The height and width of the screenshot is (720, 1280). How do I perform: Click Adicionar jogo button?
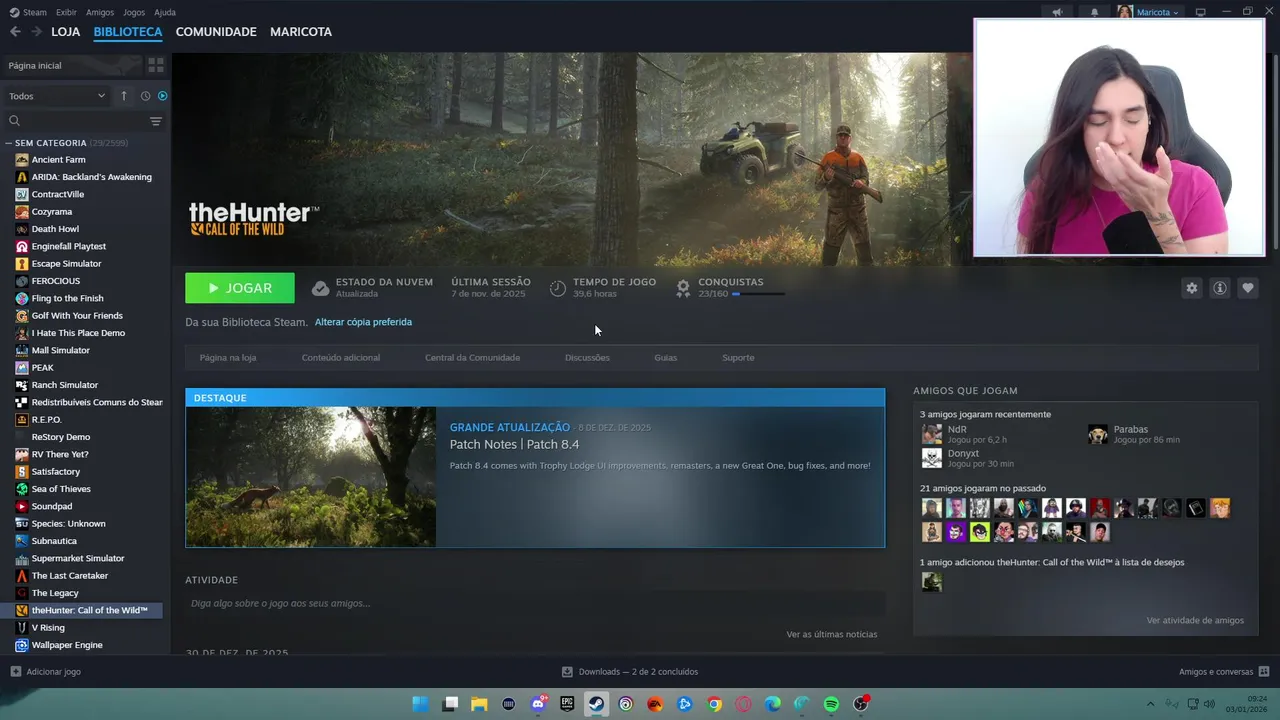tap(45, 672)
